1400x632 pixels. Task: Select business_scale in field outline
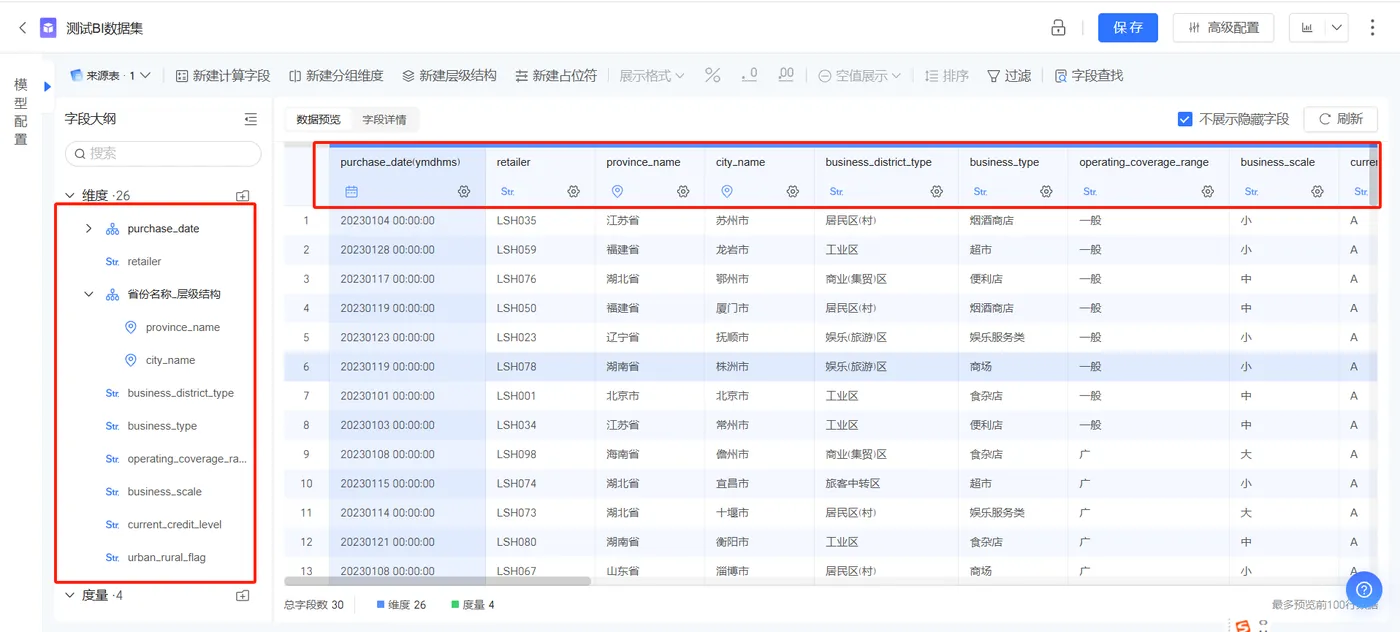point(164,492)
